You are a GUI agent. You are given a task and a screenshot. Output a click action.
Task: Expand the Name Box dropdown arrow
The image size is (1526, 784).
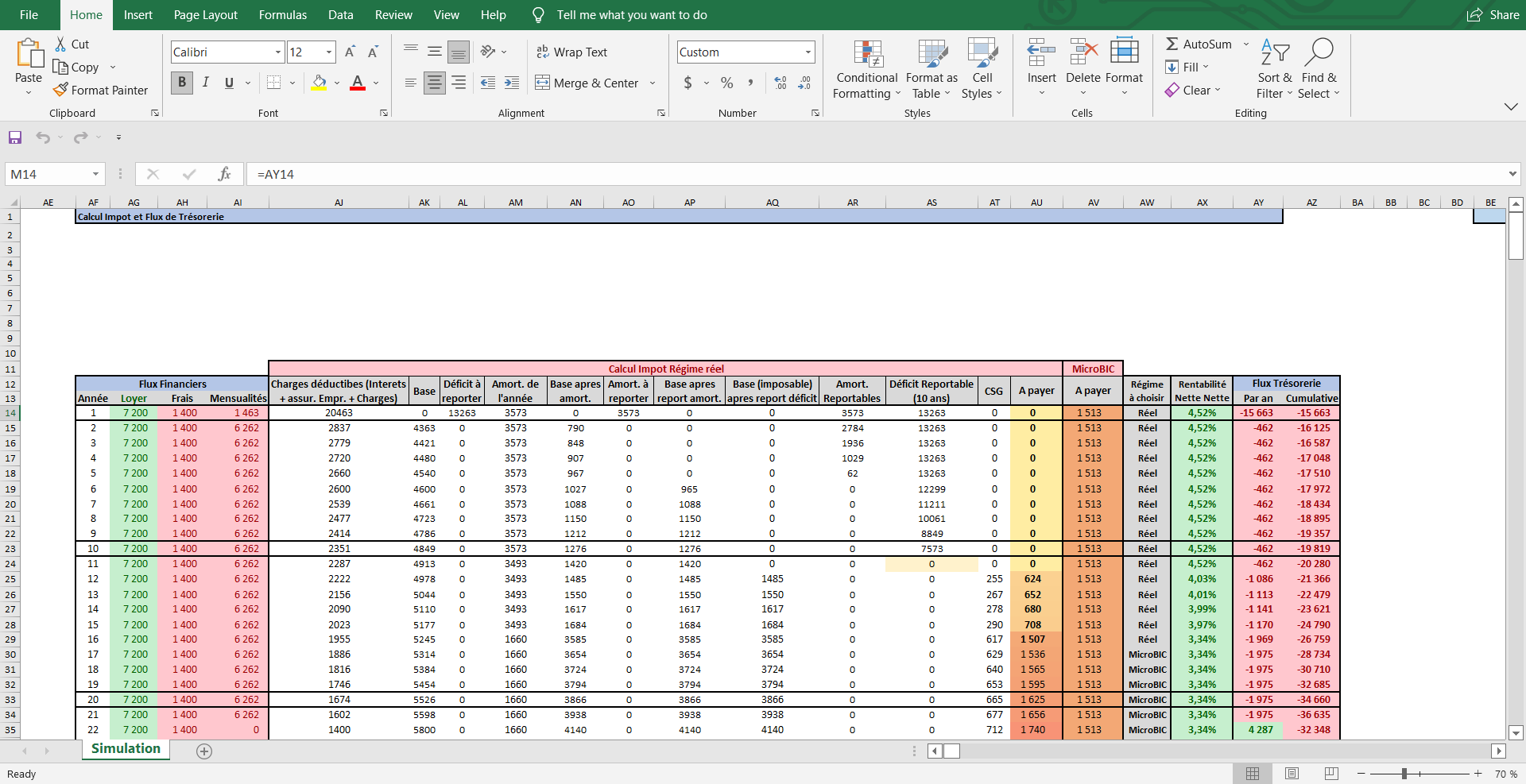click(95, 174)
